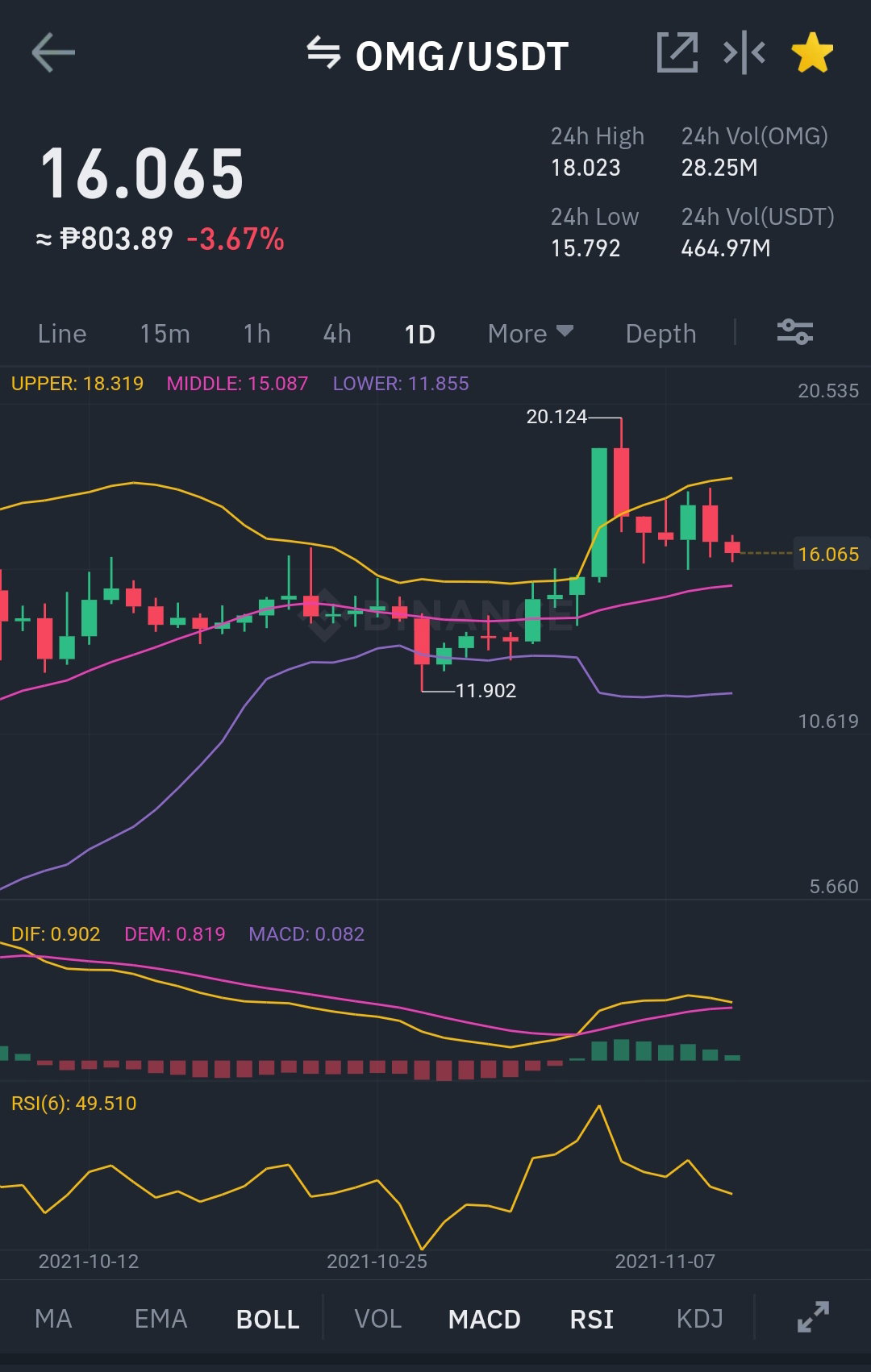The height and width of the screenshot is (1372, 871).
Task: Enable the MA indicator
Action: (53, 1319)
